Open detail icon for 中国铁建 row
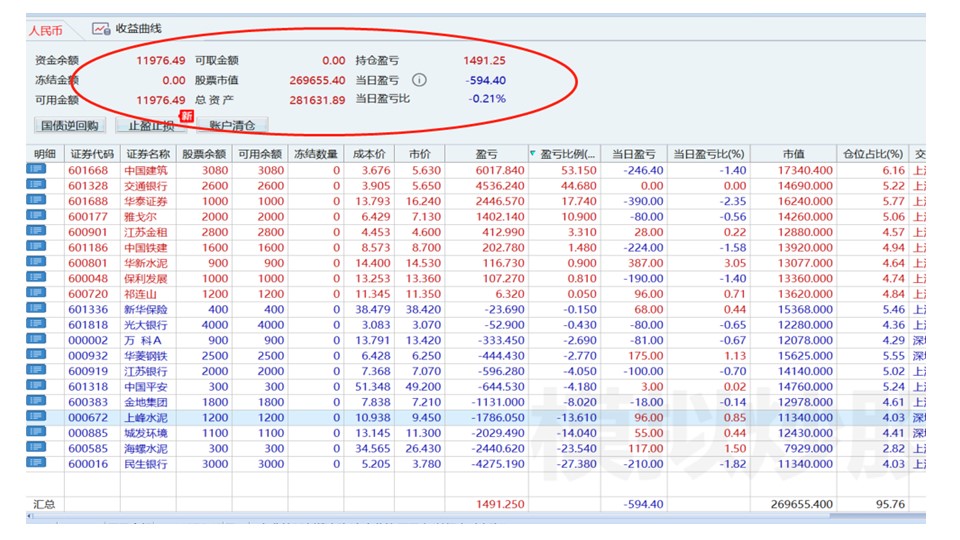Image resolution: width=960 pixels, height=540 pixels. pyautogui.click(x=36, y=246)
